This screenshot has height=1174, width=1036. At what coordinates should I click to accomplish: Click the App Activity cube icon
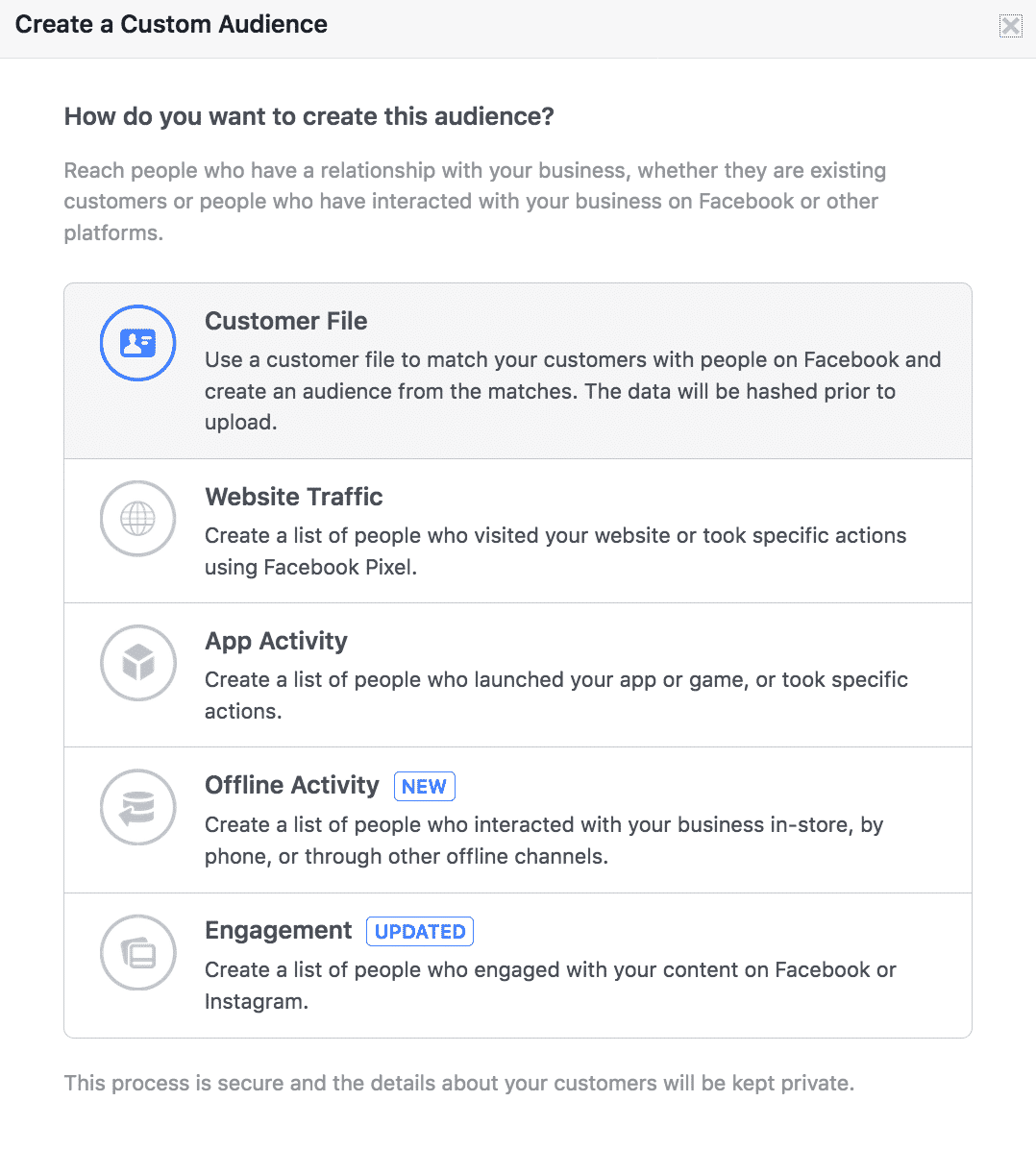coord(138,663)
